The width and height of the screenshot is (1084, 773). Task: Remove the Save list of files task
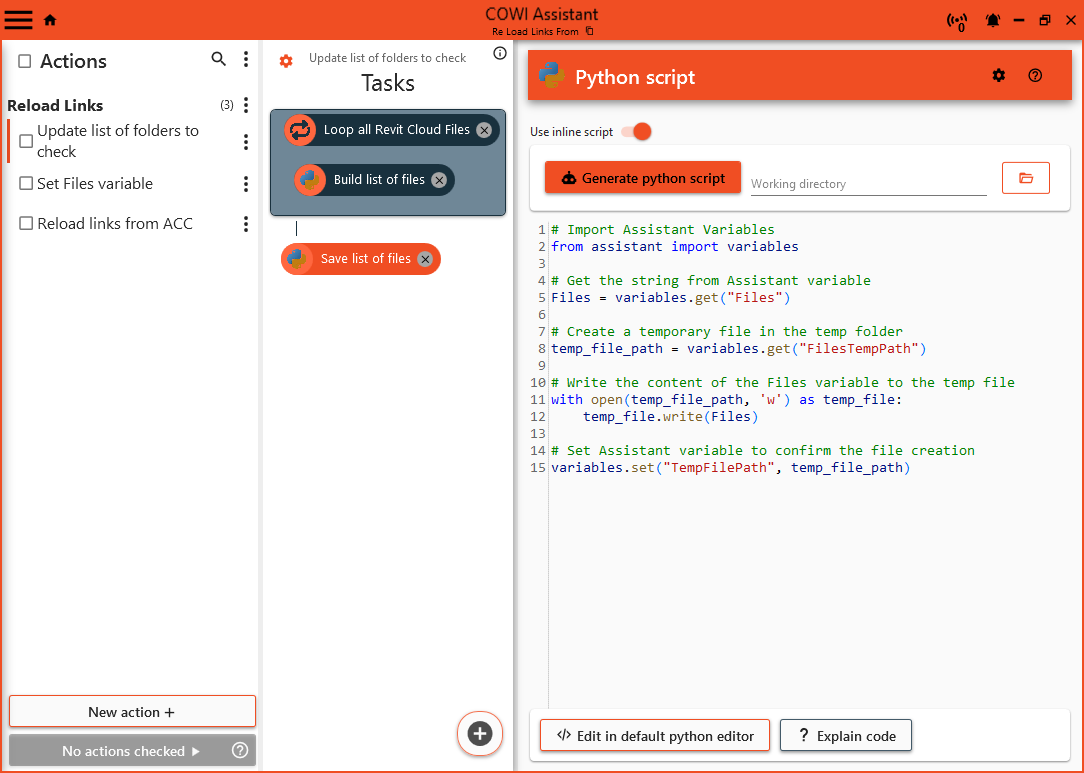click(x=425, y=259)
